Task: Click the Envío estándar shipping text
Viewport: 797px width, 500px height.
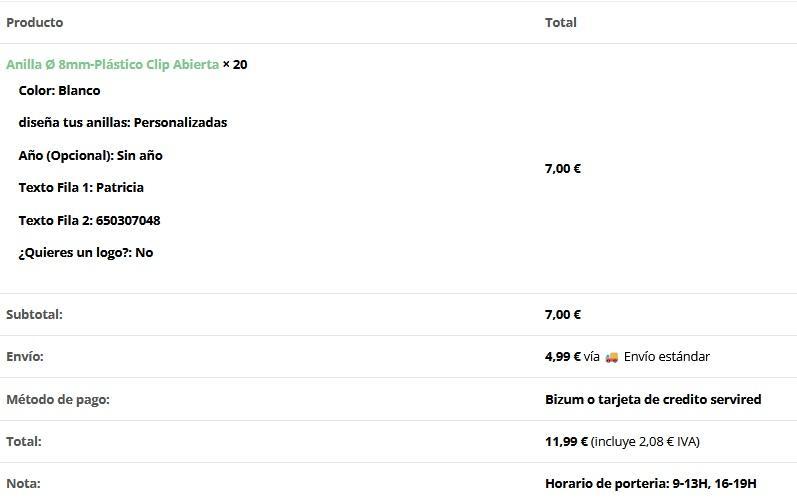Action: 666,357
